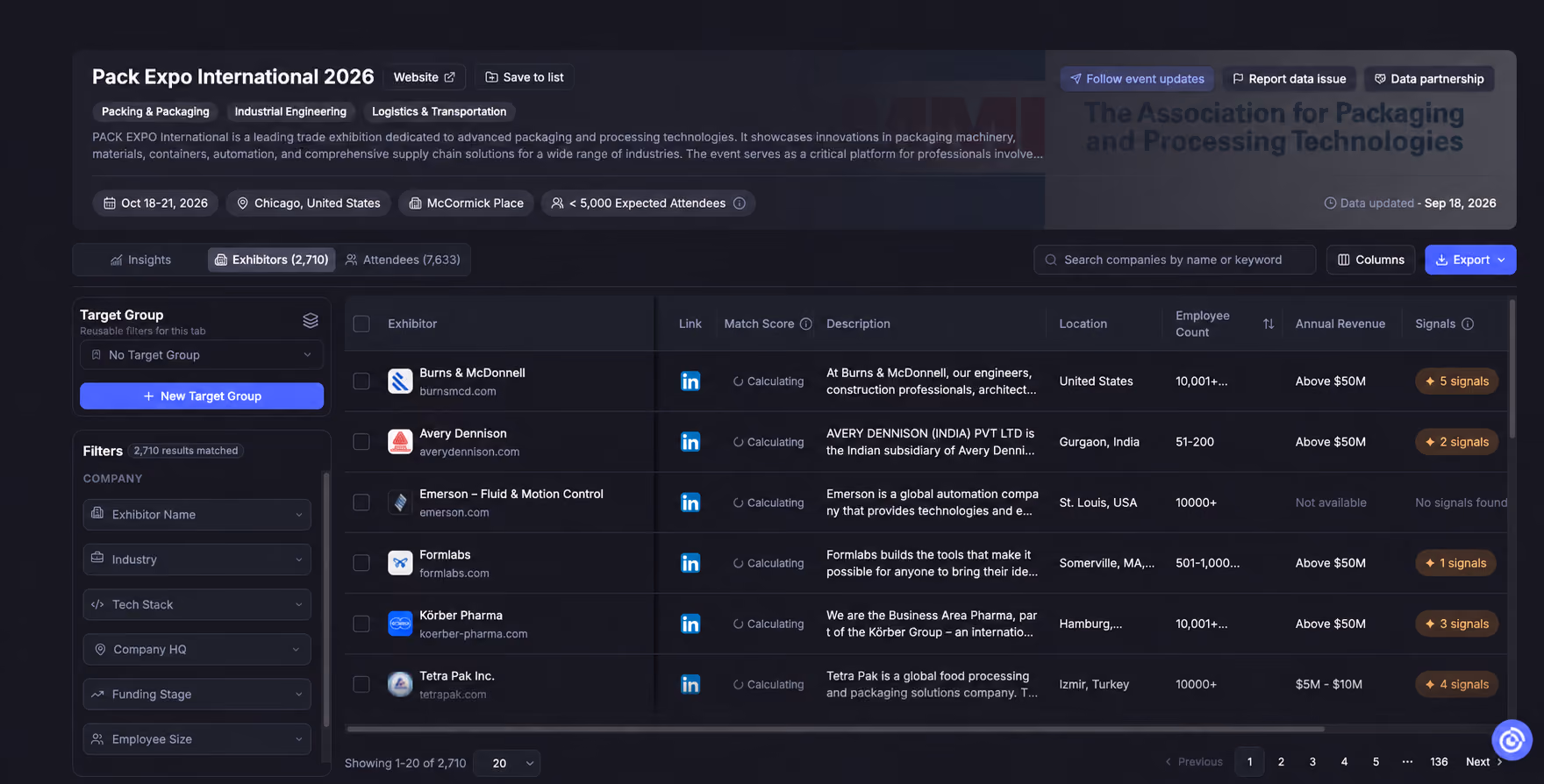Open the floating assistant chat icon
This screenshot has width=1544, height=784.
1512,741
